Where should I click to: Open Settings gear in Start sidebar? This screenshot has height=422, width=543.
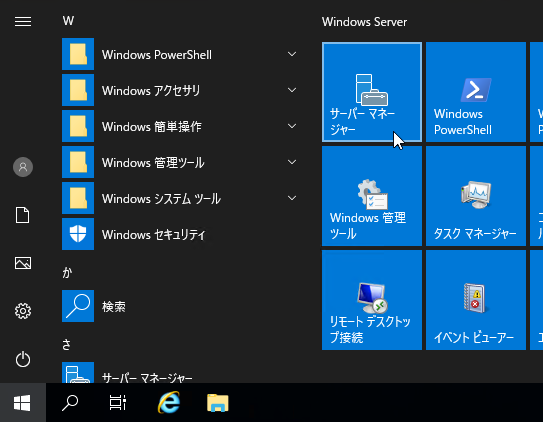(x=23, y=311)
